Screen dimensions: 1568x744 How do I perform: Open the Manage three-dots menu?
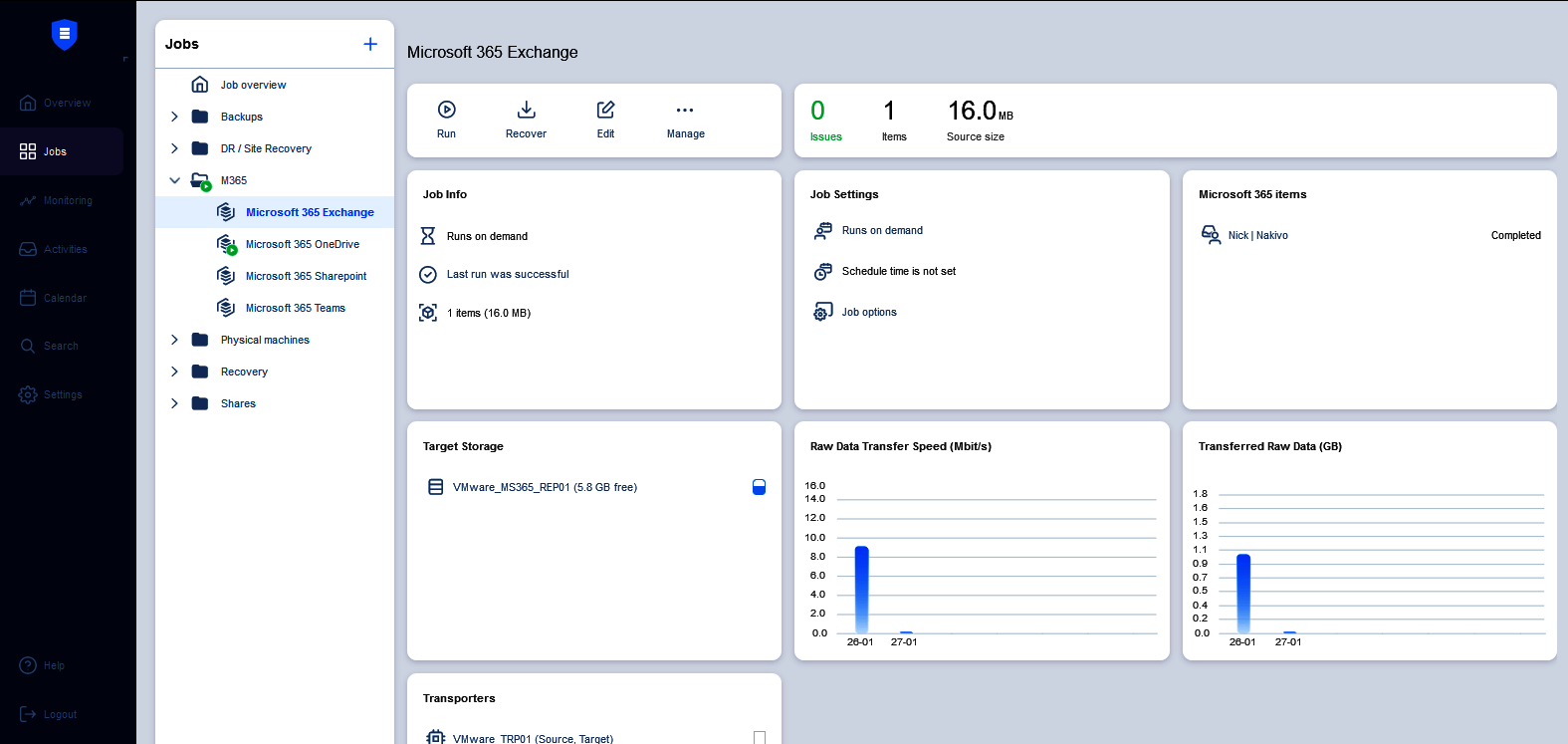685,110
